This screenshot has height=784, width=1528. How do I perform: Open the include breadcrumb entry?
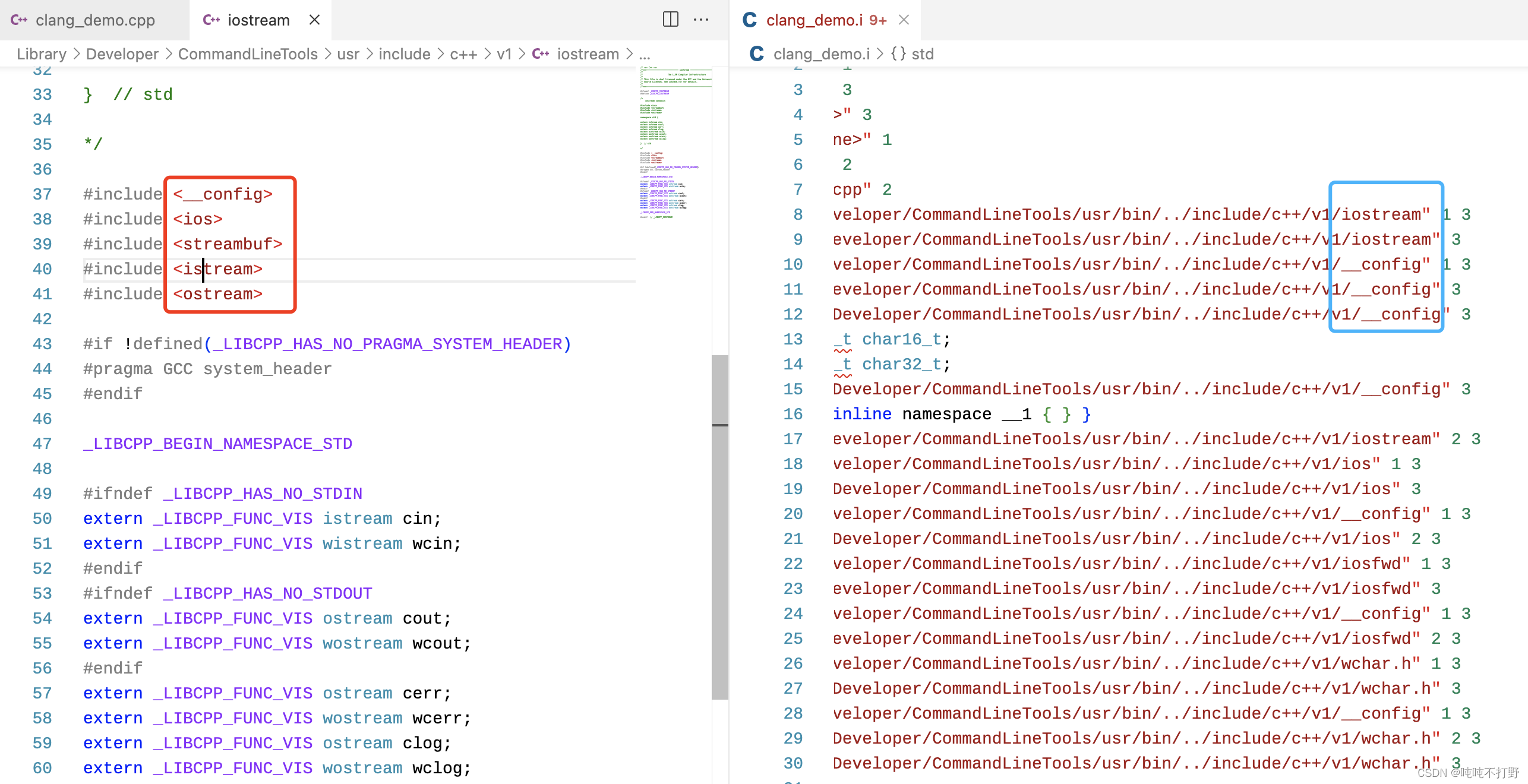tap(404, 53)
